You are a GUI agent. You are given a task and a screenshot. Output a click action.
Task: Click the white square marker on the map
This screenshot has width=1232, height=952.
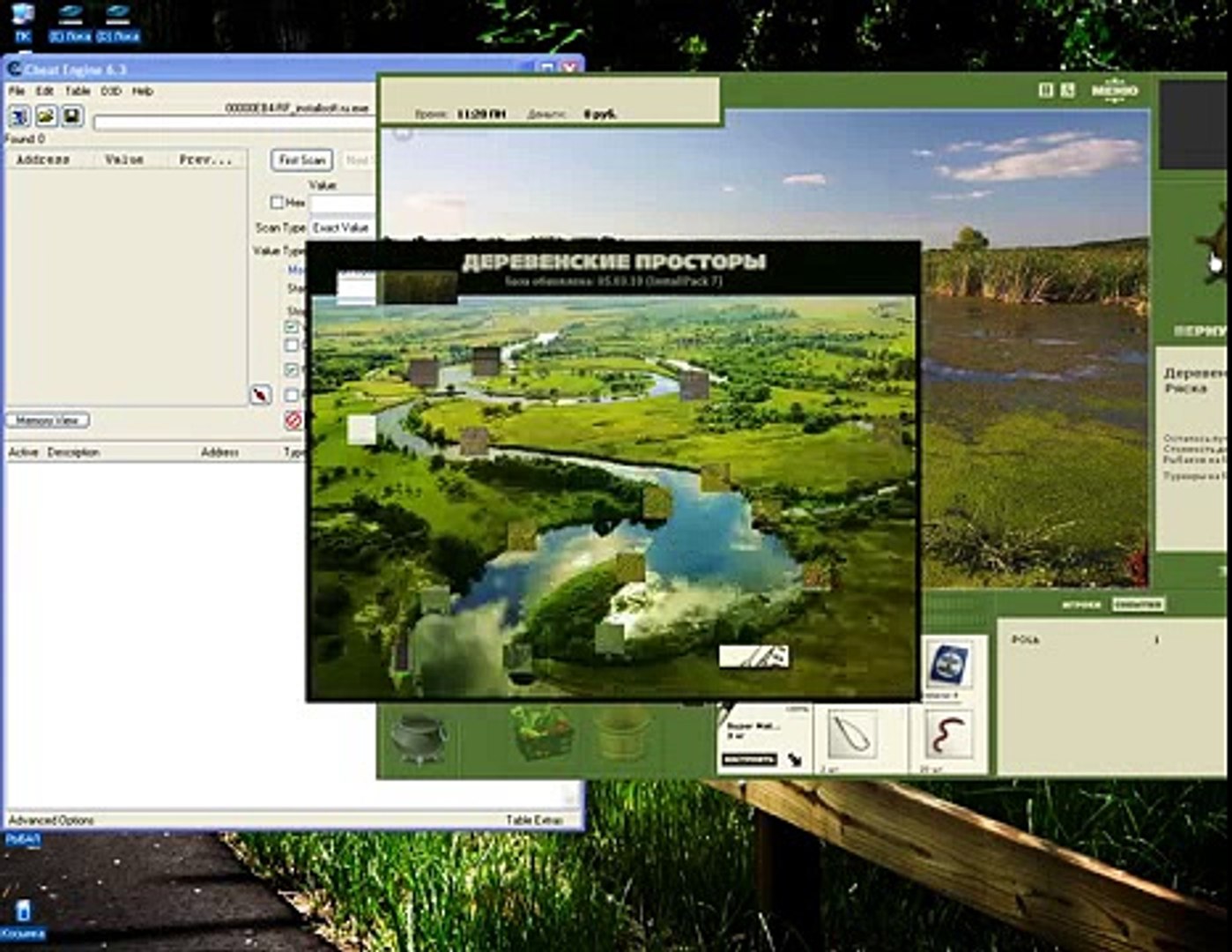click(361, 429)
